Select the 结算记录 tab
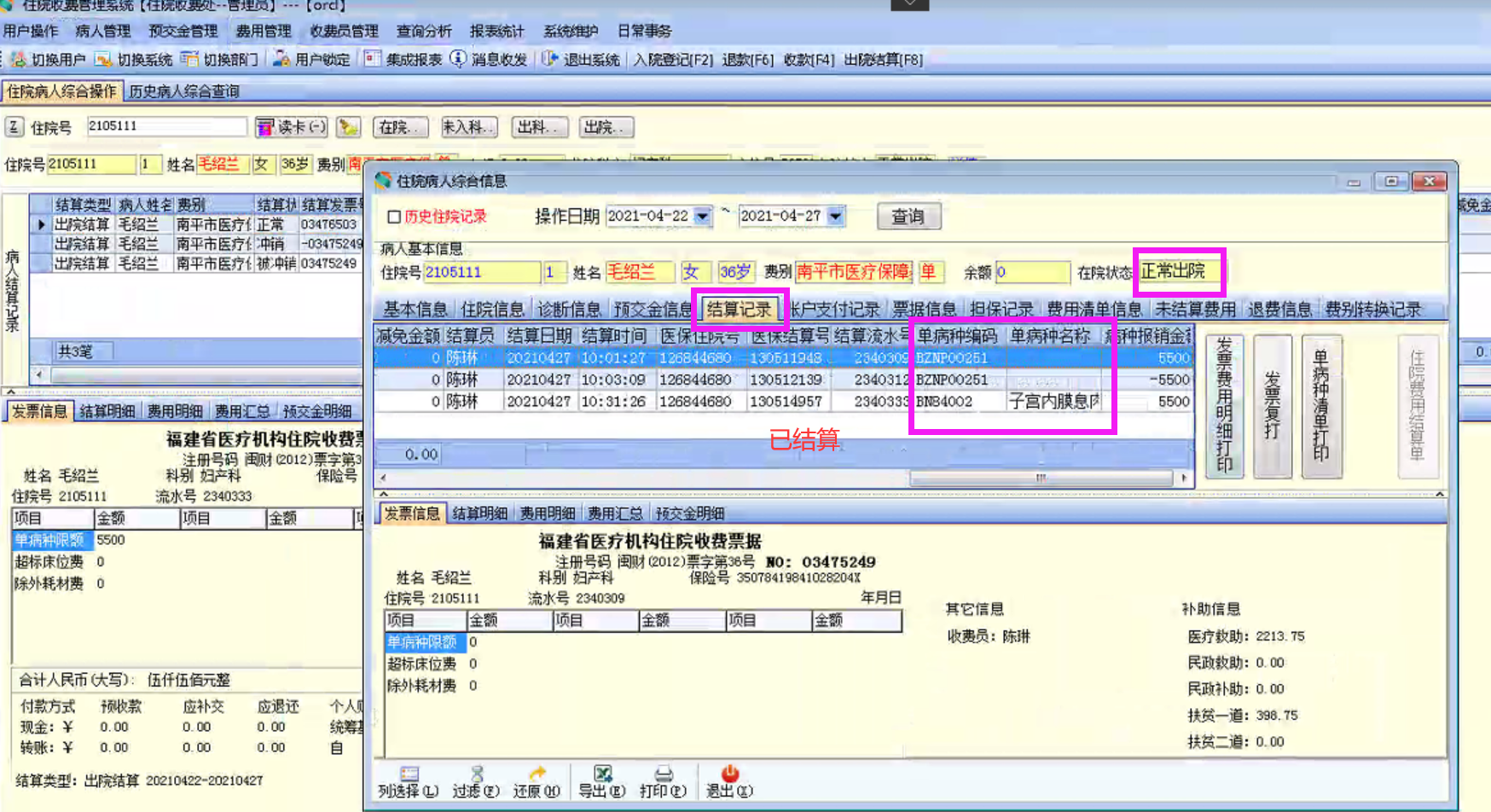 (739, 310)
